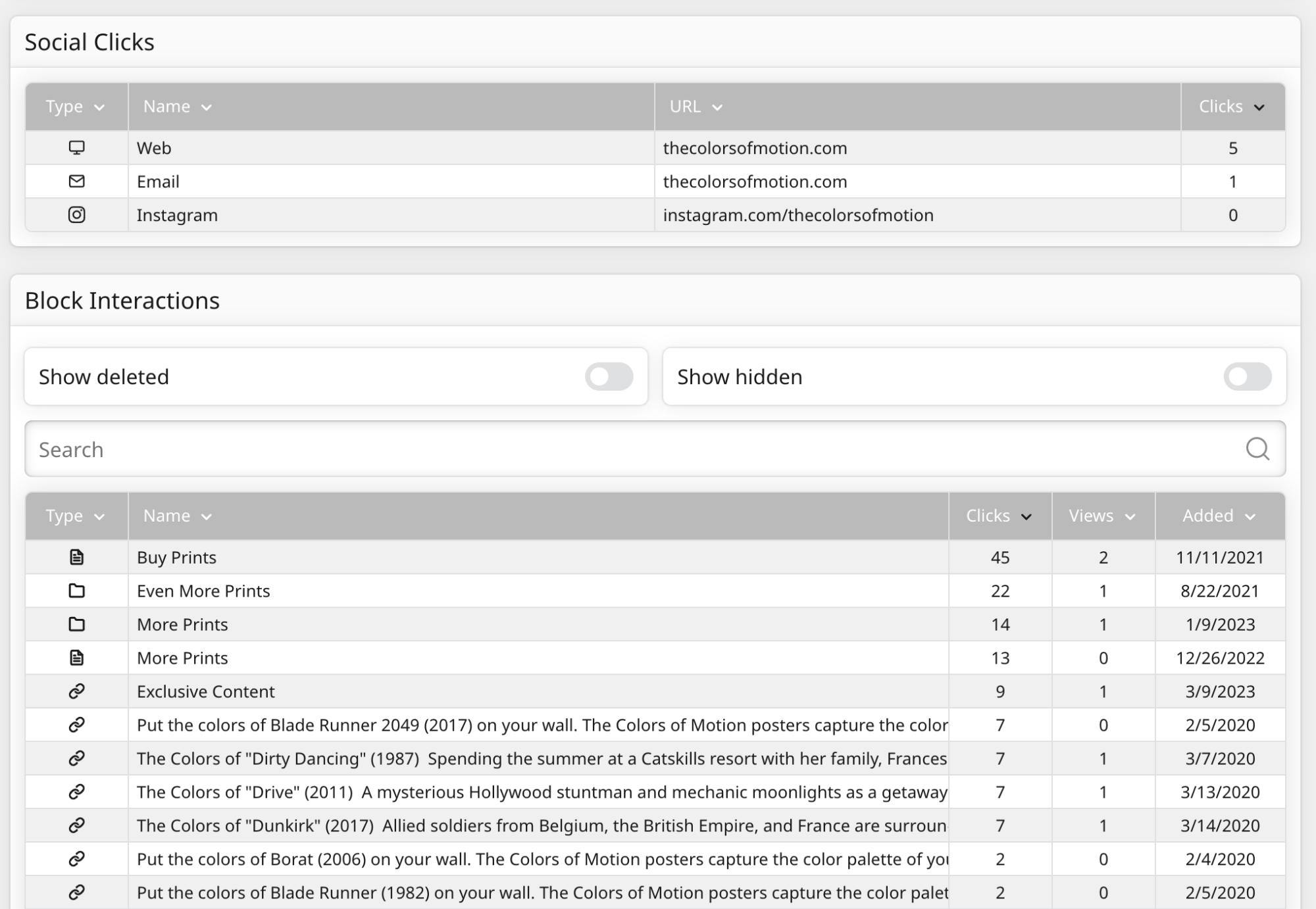The height and width of the screenshot is (909, 1316).
Task: Sort Social Clicks by Name column
Action: coord(177,107)
